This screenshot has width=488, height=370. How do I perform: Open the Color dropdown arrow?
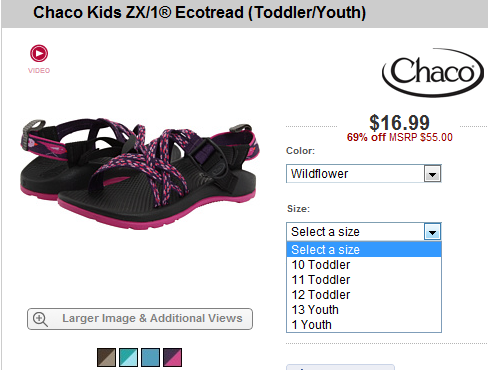coord(432,174)
